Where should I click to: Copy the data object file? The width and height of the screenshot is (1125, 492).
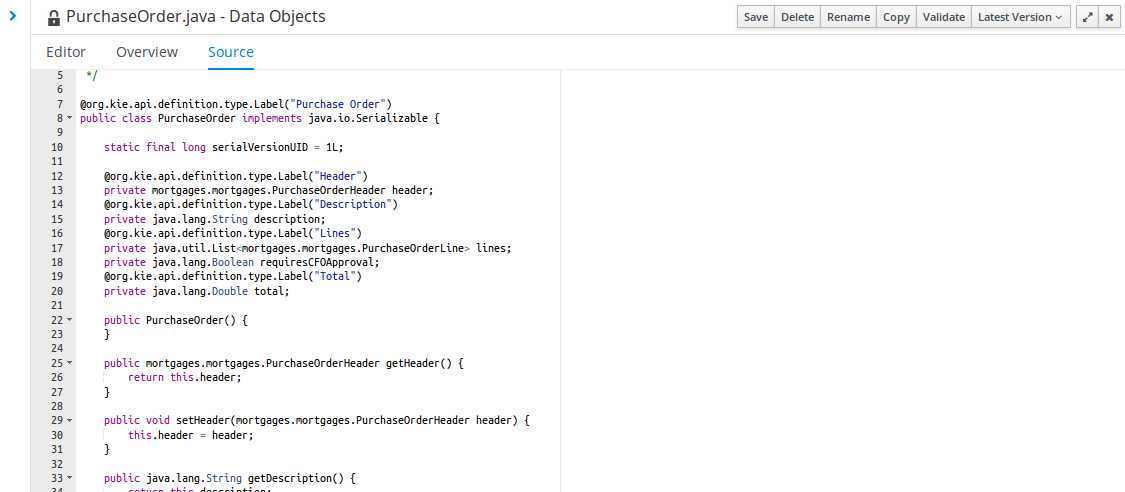point(896,17)
